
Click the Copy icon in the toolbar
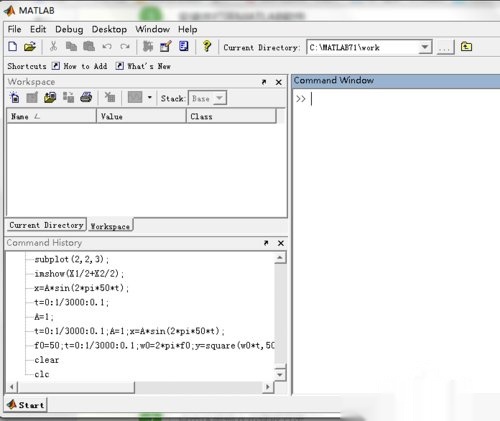click(71, 47)
